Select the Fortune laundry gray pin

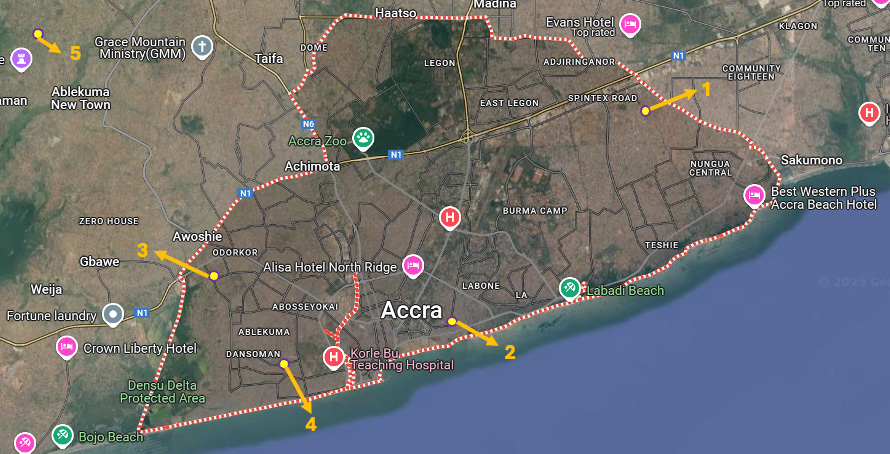click(x=113, y=314)
